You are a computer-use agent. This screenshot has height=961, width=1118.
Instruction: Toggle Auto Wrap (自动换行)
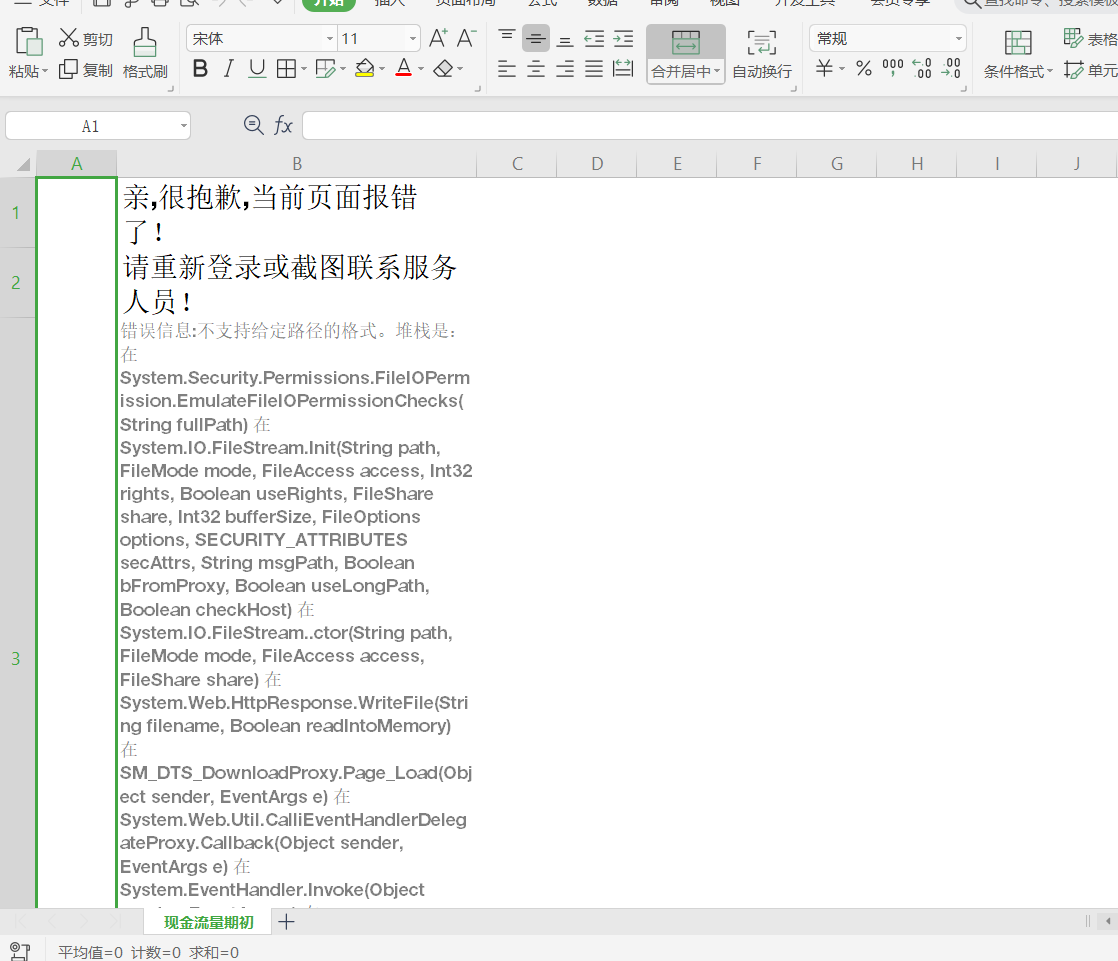click(761, 54)
